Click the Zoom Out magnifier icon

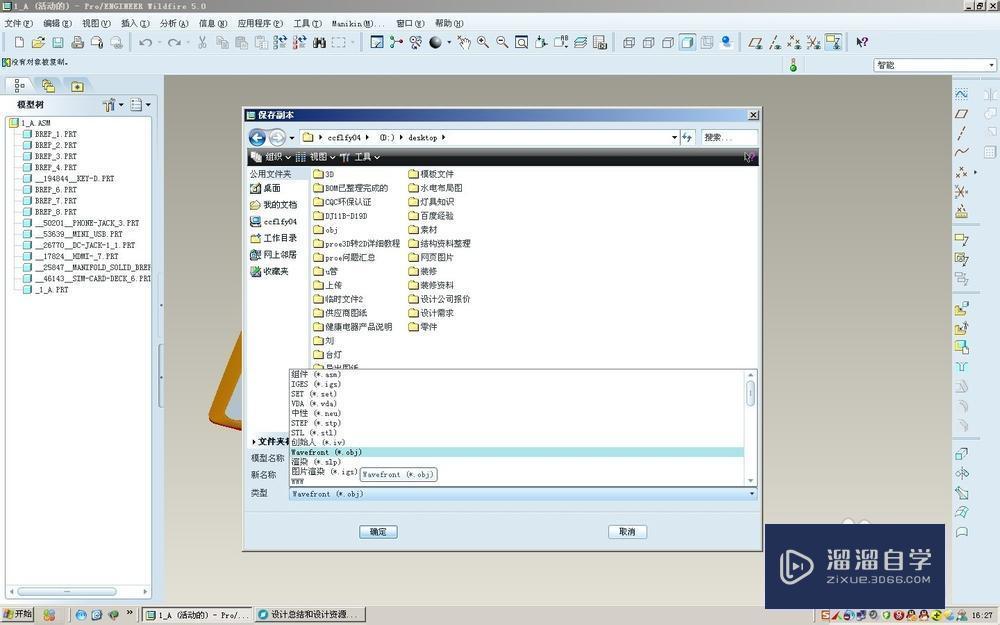(502, 42)
